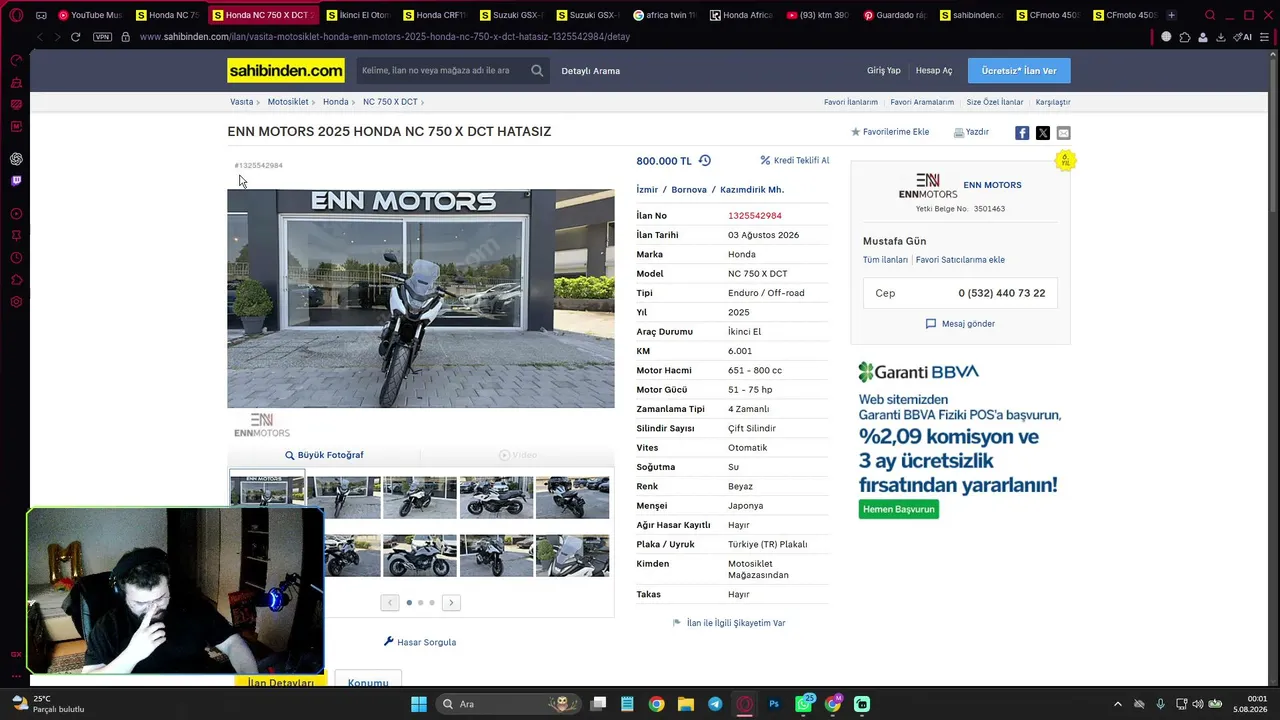Click the browser address bar URL
This screenshot has height=720, width=1280.
[385, 37]
